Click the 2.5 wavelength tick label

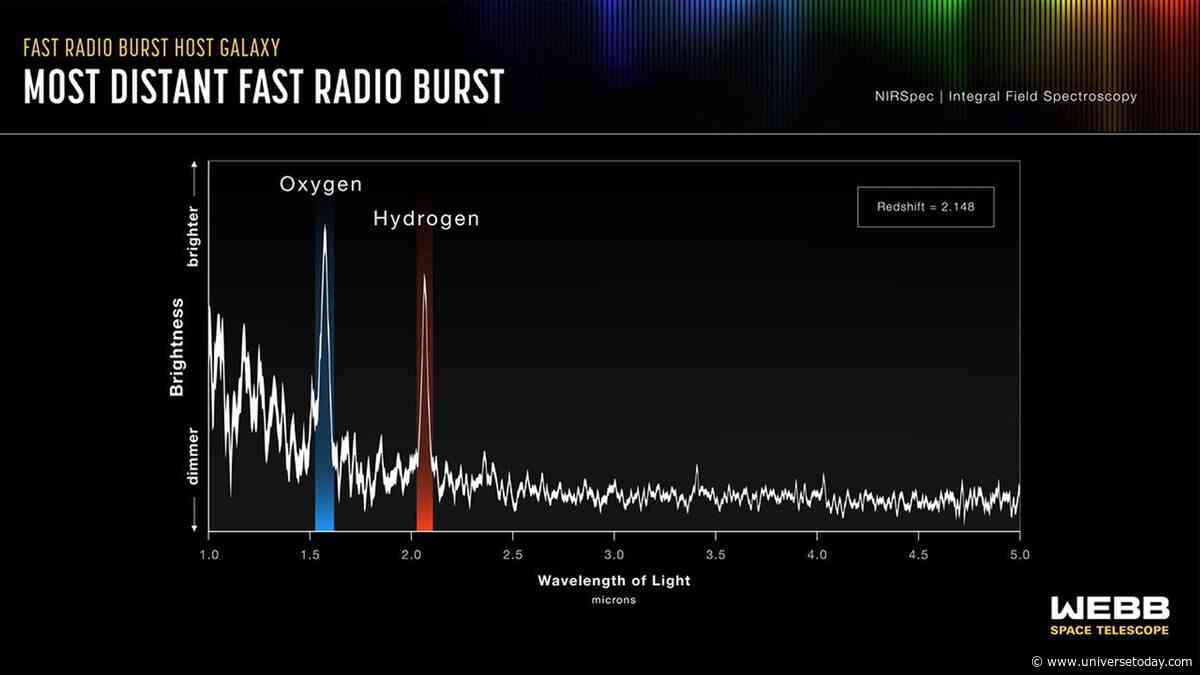[512, 553]
